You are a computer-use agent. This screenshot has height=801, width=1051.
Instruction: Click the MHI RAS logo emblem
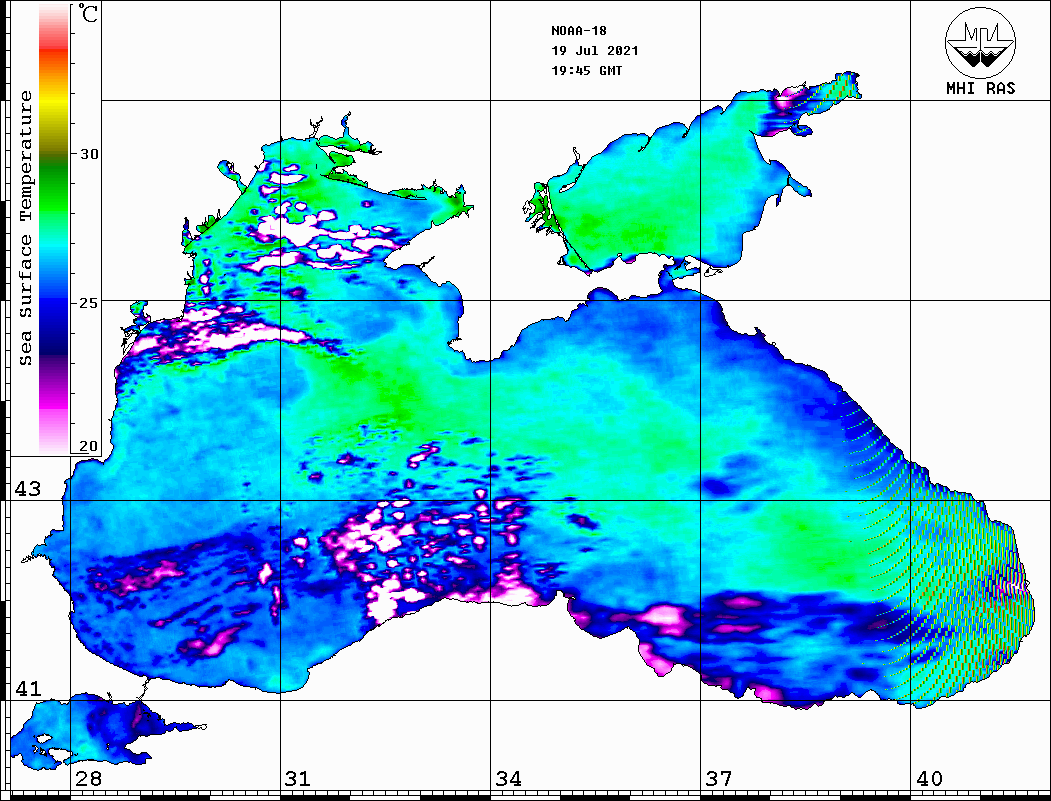(980, 43)
